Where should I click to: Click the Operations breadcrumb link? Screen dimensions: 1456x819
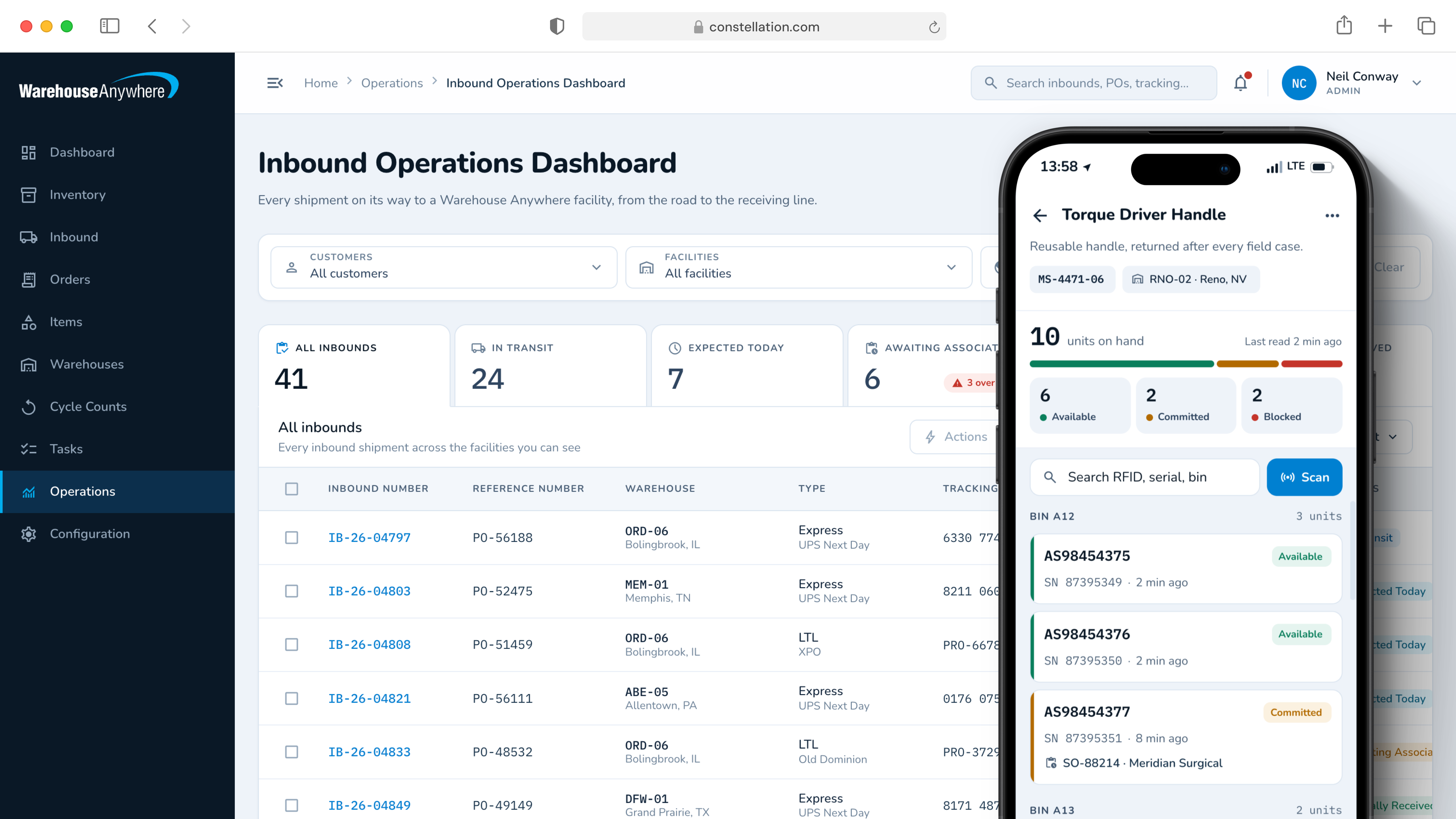(392, 83)
